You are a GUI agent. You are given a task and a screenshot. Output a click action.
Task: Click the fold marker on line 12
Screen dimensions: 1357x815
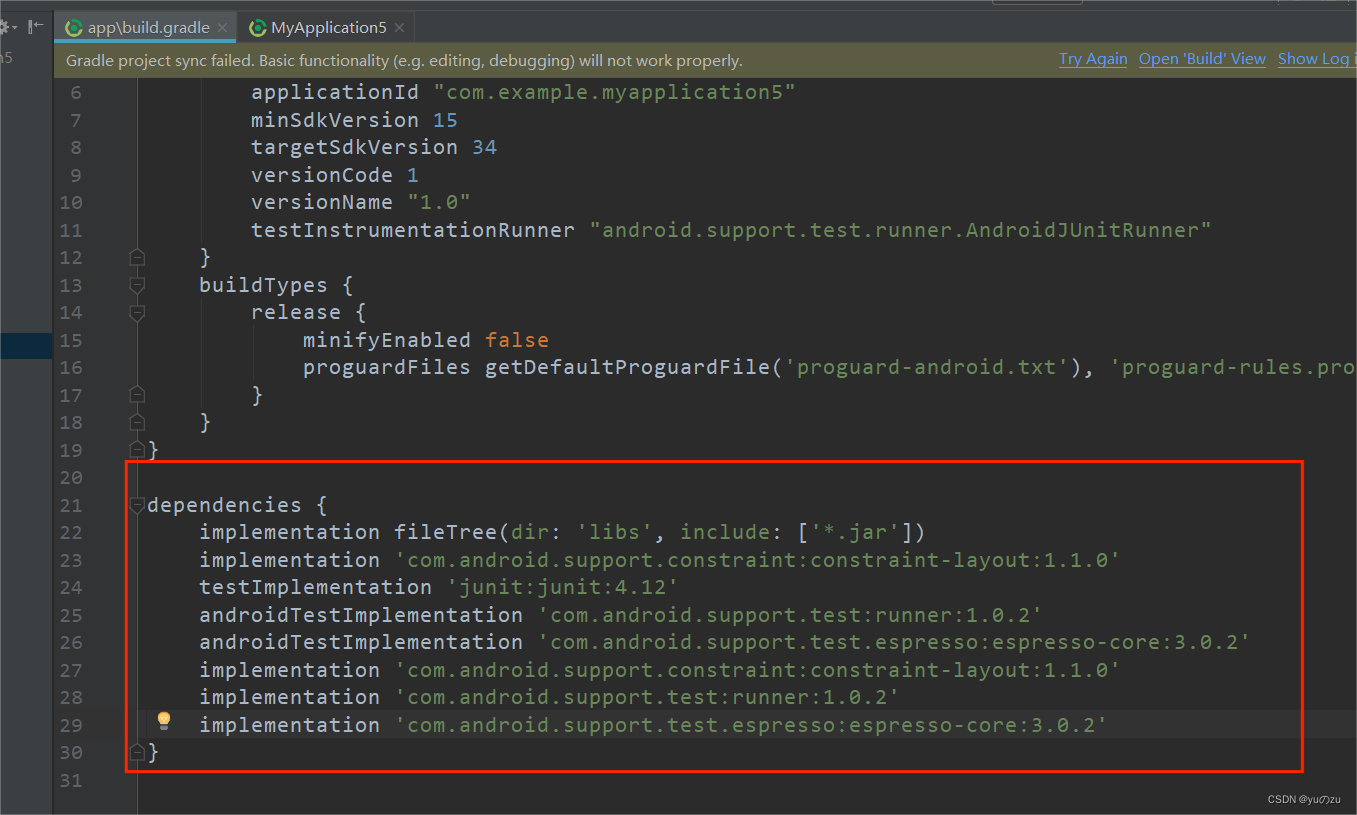137,257
